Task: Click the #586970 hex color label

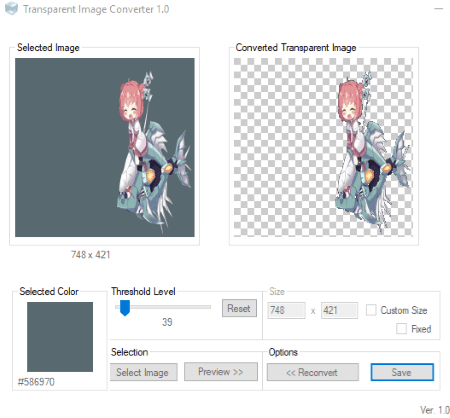Action: click(x=36, y=382)
